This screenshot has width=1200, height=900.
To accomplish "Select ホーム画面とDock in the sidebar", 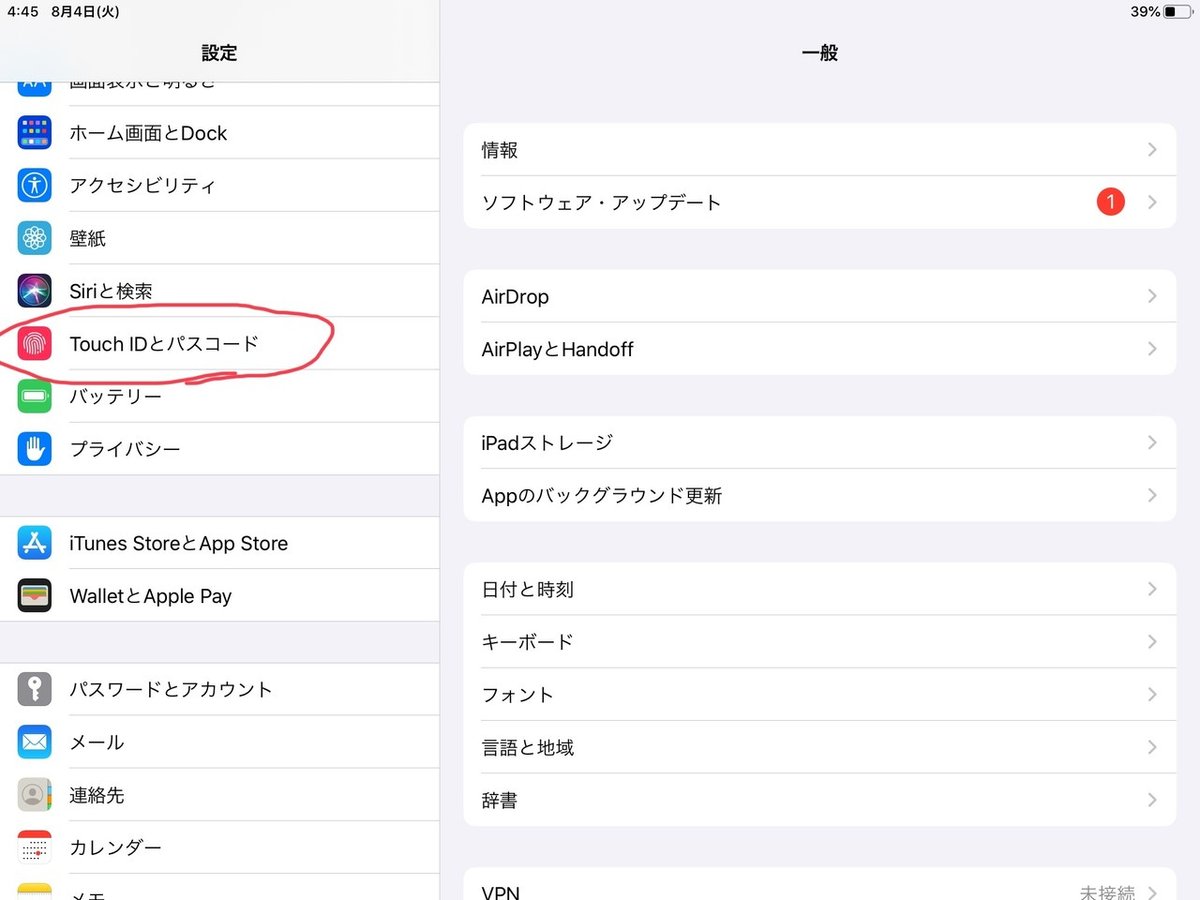I will point(150,132).
